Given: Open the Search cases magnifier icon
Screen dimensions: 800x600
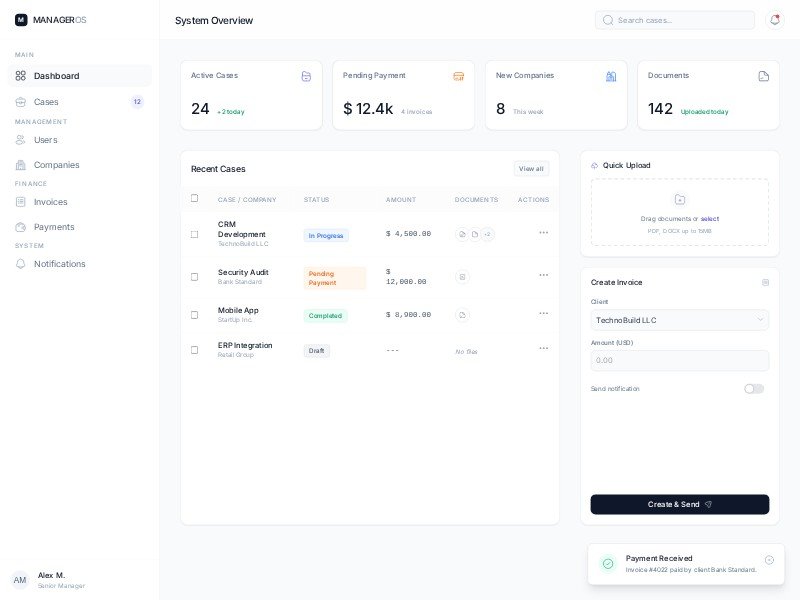Looking at the screenshot, I should tap(609, 20).
